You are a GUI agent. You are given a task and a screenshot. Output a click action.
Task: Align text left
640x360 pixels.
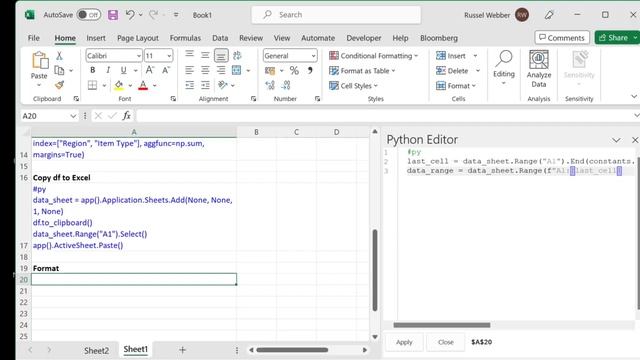pyautogui.click(x=189, y=70)
